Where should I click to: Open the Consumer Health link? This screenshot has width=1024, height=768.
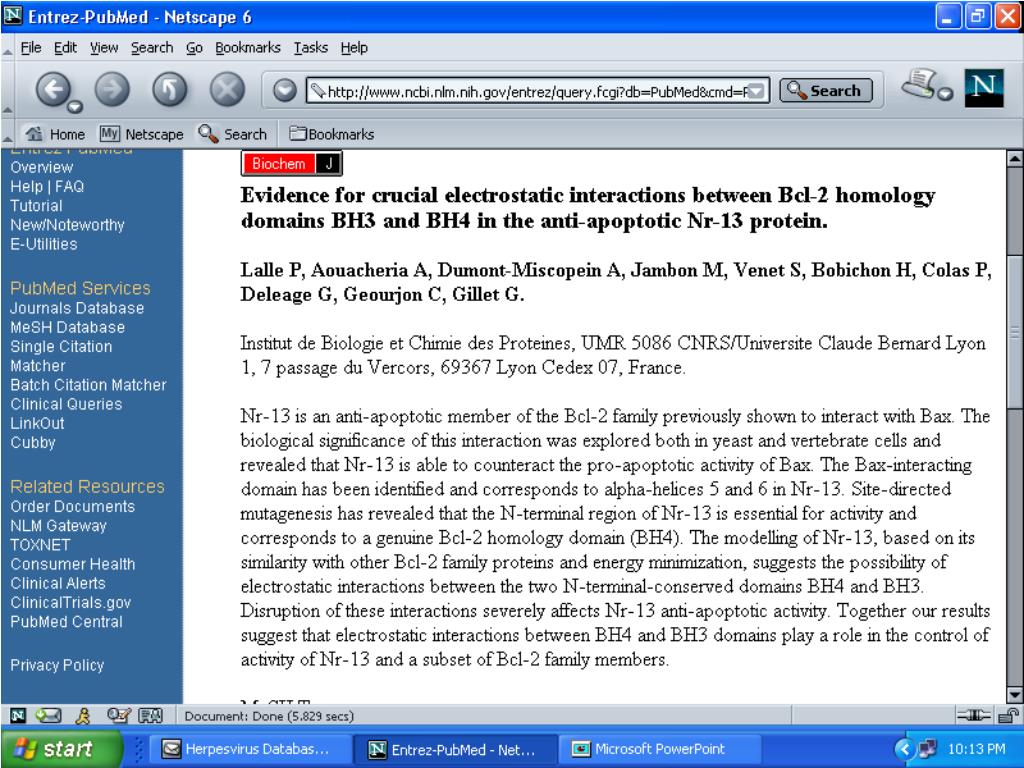72,564
